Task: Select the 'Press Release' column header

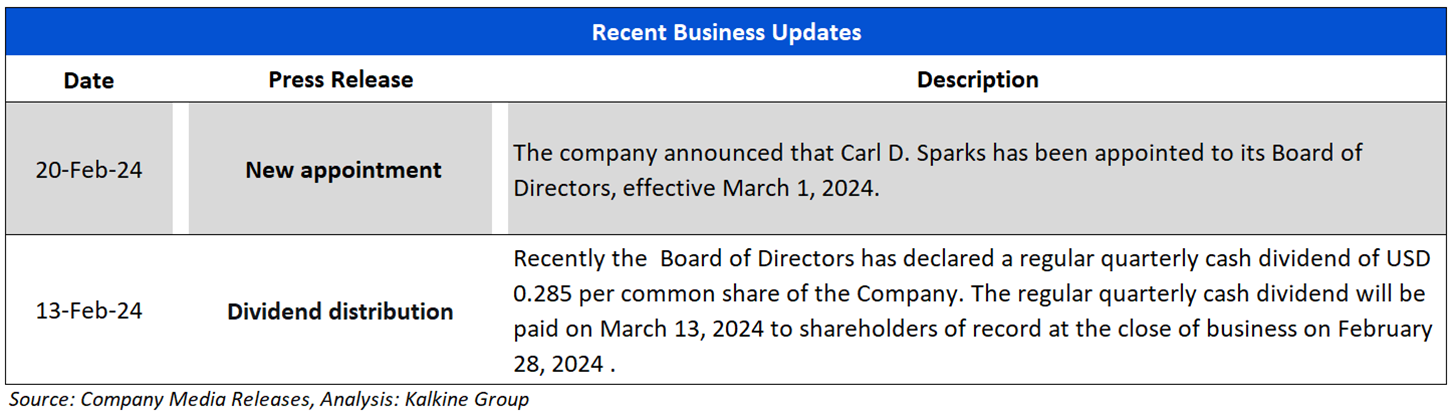Action: (340, 79)
